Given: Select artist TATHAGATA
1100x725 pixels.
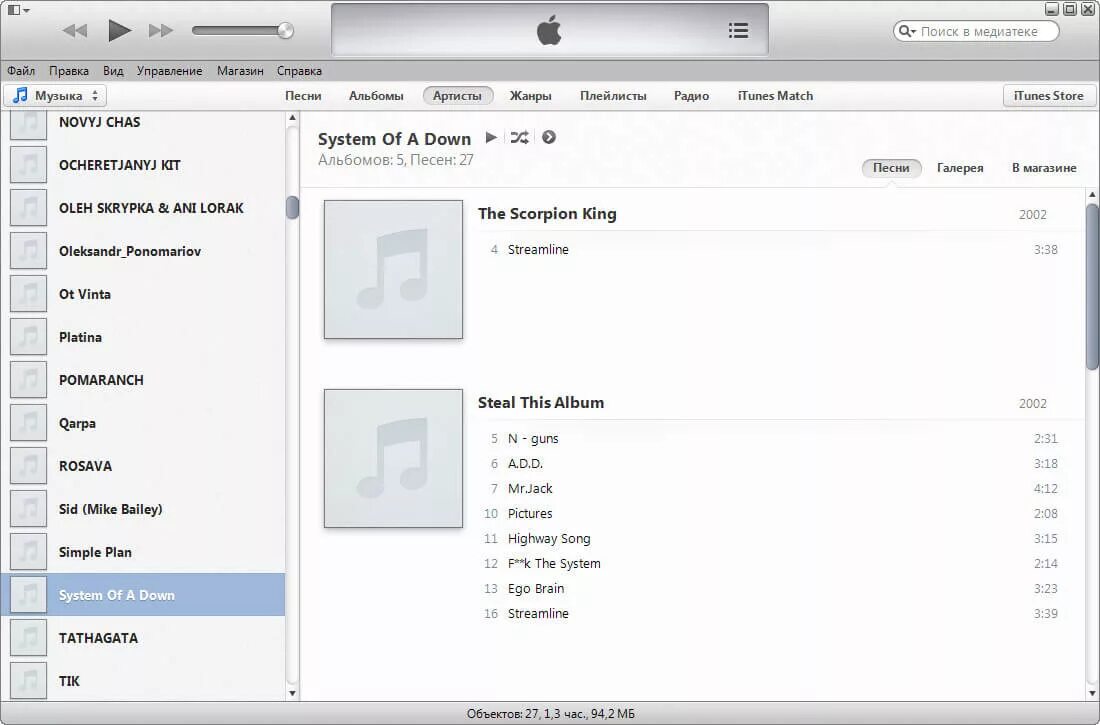Looking at the screenshot, I should [x=143, y=638].
